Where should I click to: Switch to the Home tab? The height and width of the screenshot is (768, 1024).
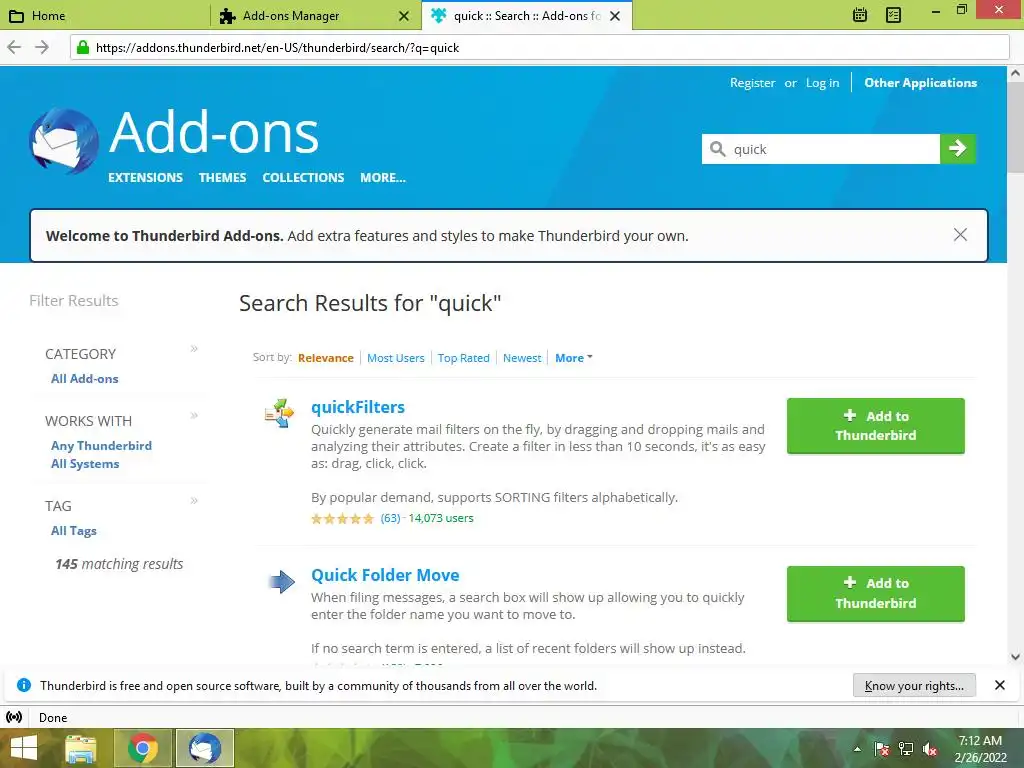pos(105,15)
